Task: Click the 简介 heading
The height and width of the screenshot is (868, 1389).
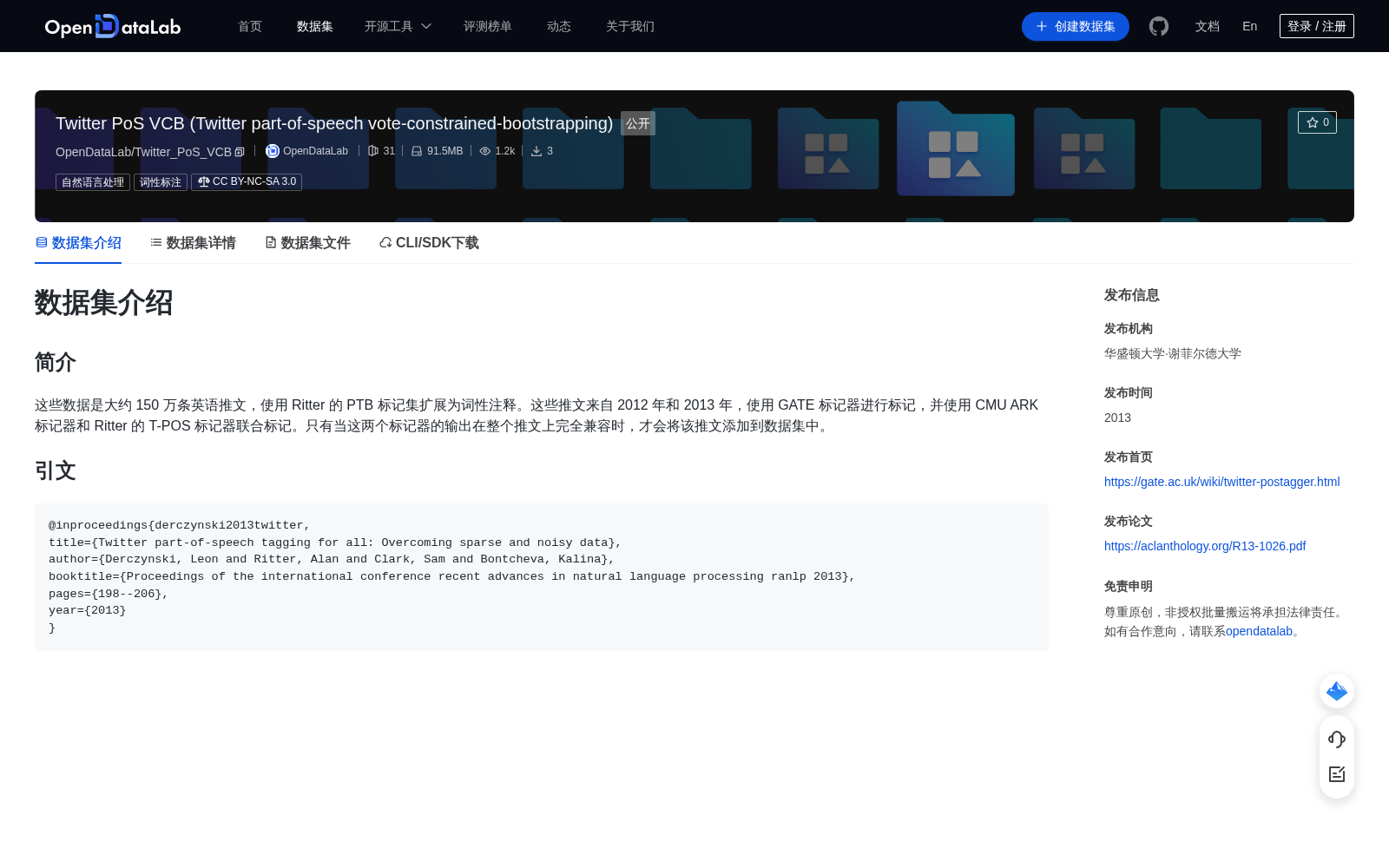Action: click(x=56, y=362)
